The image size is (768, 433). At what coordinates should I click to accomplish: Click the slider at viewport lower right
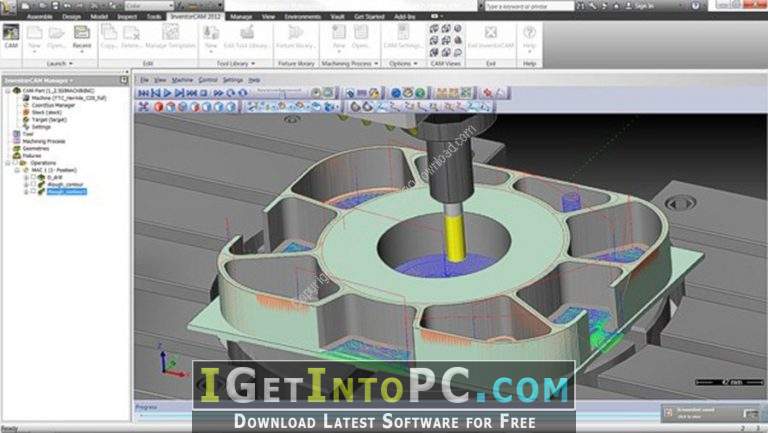(x=729, y=382)
